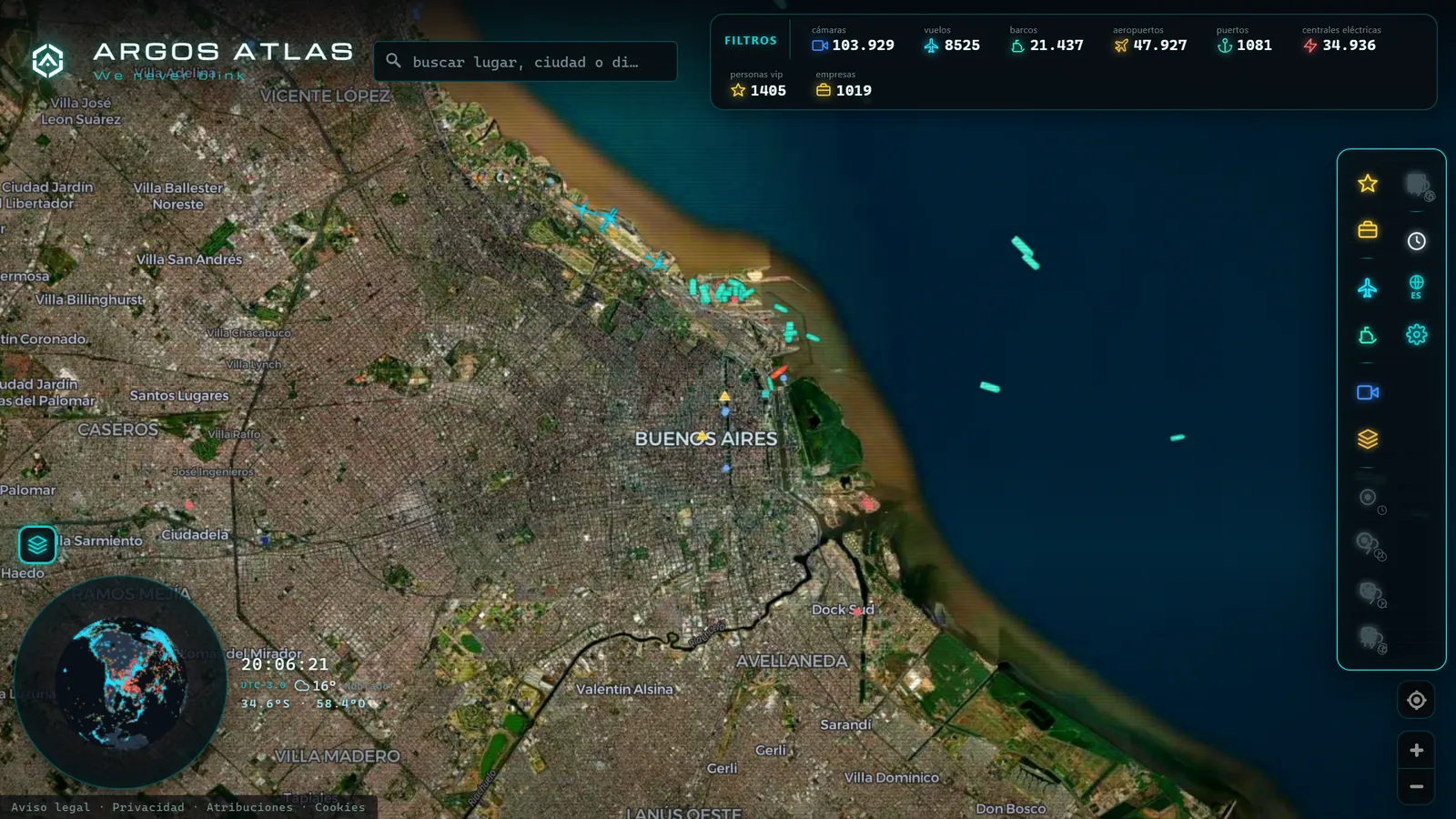Toggle the empresas filter showing 1019
The image size is (1456, 819).
coord(844,84)
